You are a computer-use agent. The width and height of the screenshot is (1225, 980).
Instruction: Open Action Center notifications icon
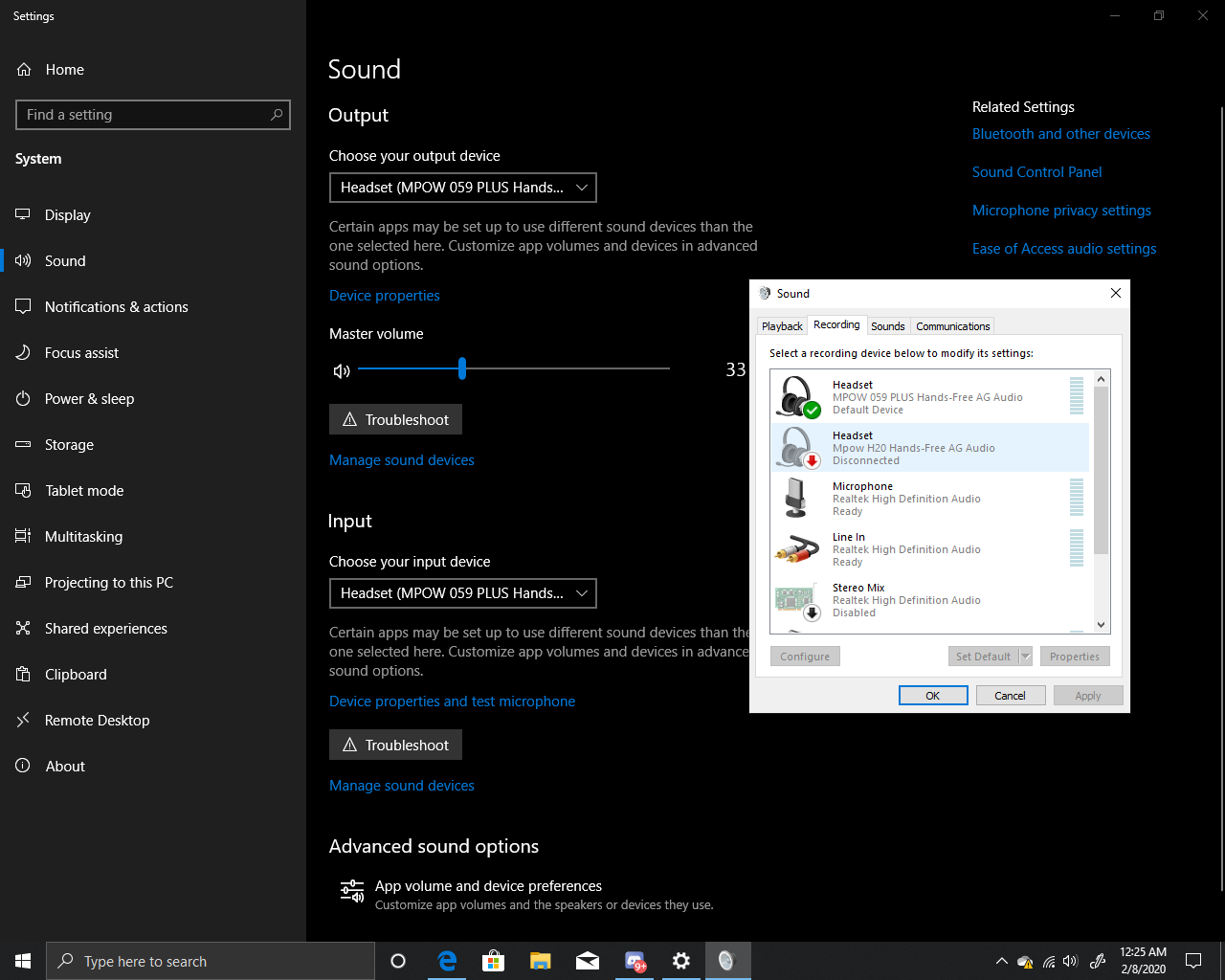(1193, 961)
